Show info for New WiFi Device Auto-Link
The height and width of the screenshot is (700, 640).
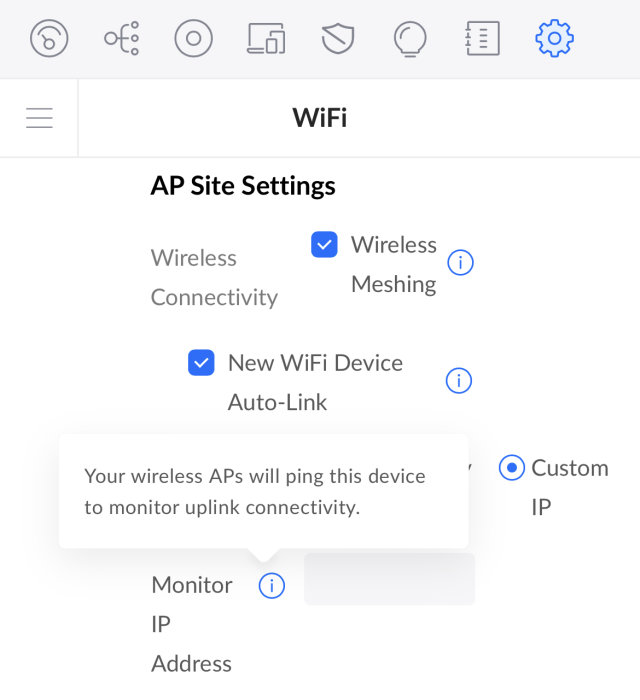tap(458, 381)
